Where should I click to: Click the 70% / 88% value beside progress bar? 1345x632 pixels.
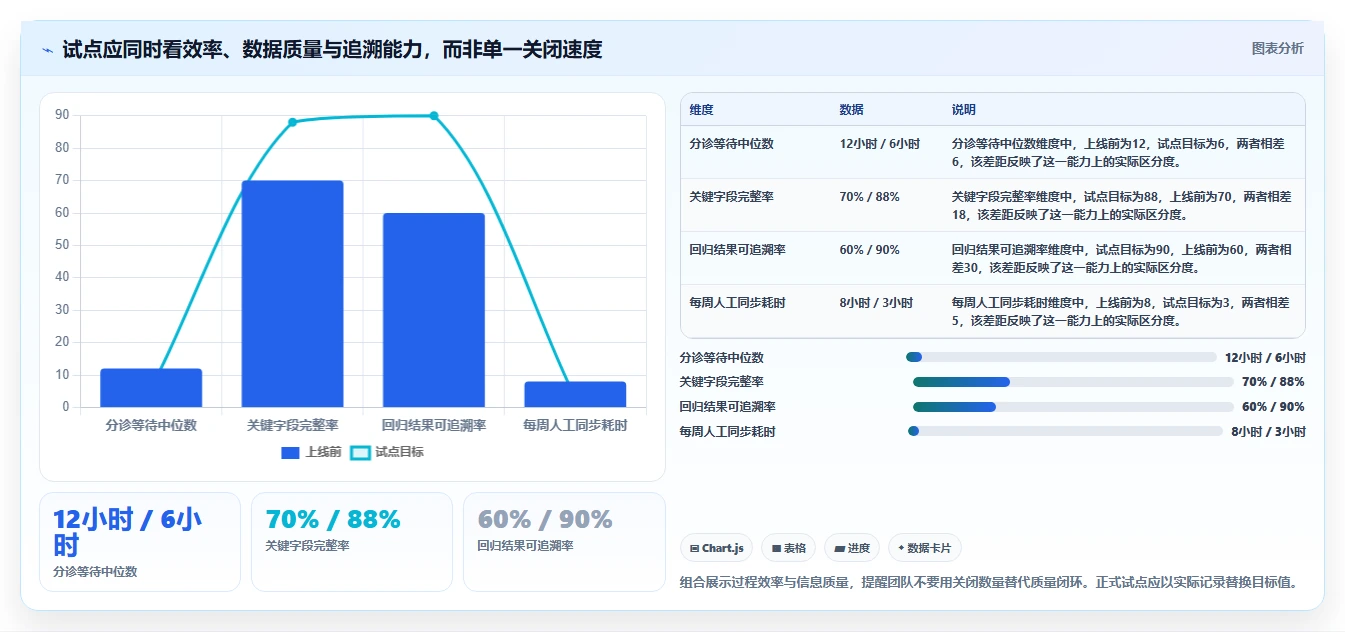1273,382
